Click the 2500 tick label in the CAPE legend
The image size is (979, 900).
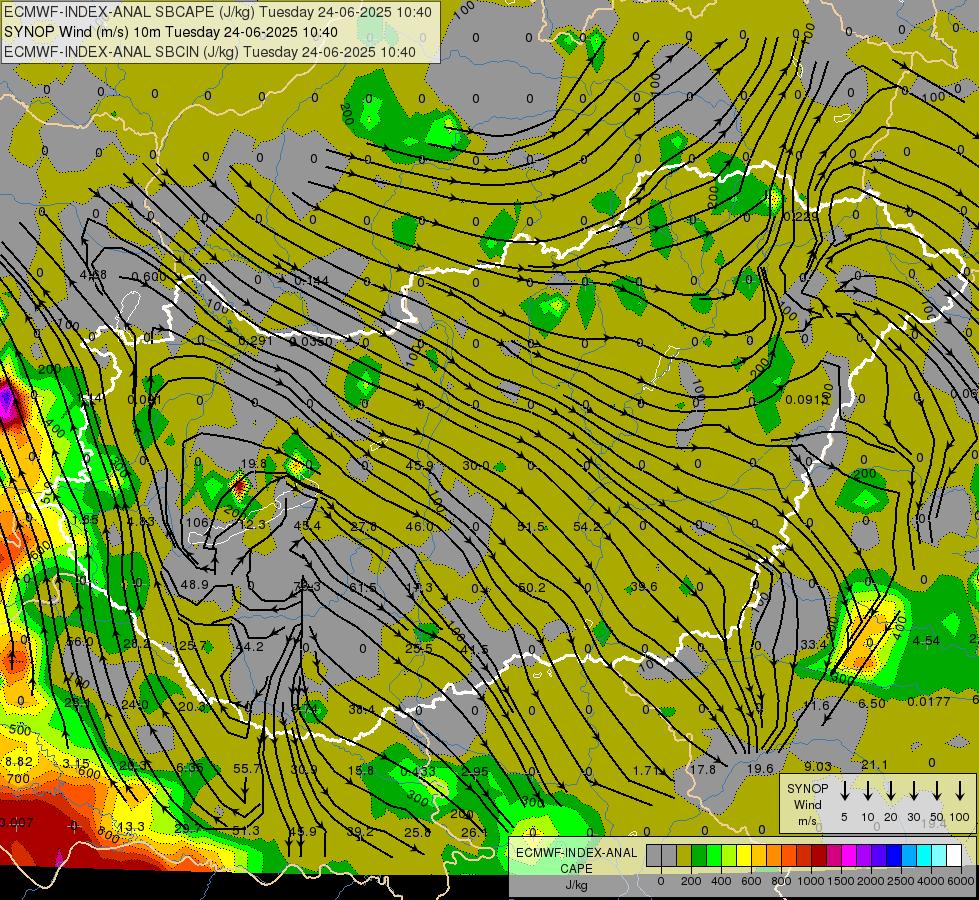click(x=900, y=881)
